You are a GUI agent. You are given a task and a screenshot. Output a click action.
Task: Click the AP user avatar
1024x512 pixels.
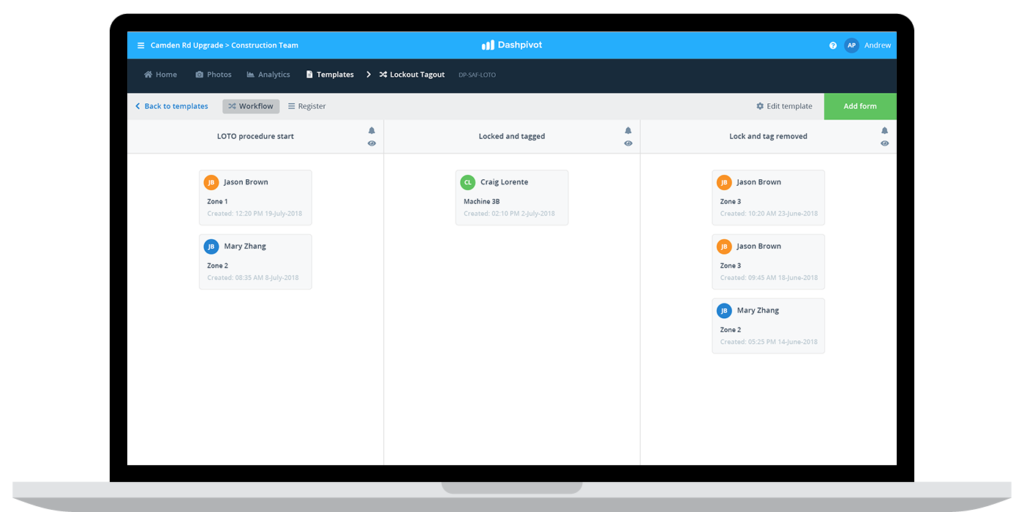point(851,46)
